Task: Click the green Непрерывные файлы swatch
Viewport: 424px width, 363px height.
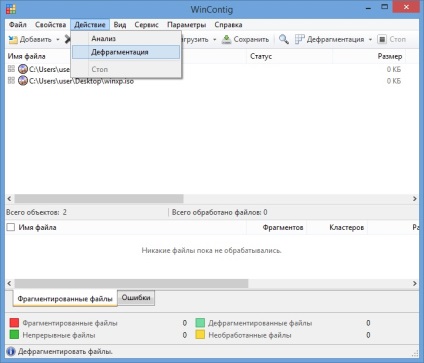Action: (14, 335)
